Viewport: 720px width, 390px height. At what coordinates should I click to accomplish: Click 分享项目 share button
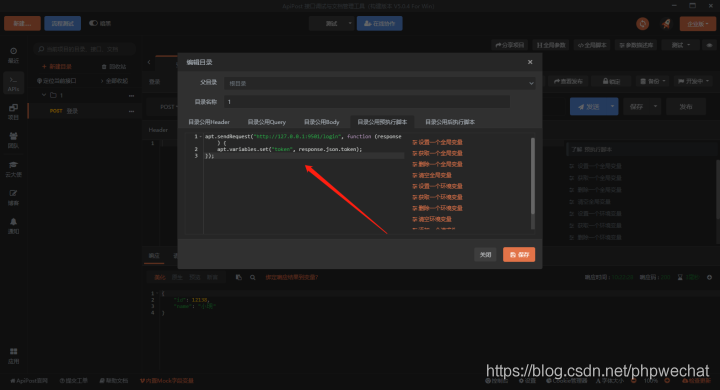click(x=509, y=45)
